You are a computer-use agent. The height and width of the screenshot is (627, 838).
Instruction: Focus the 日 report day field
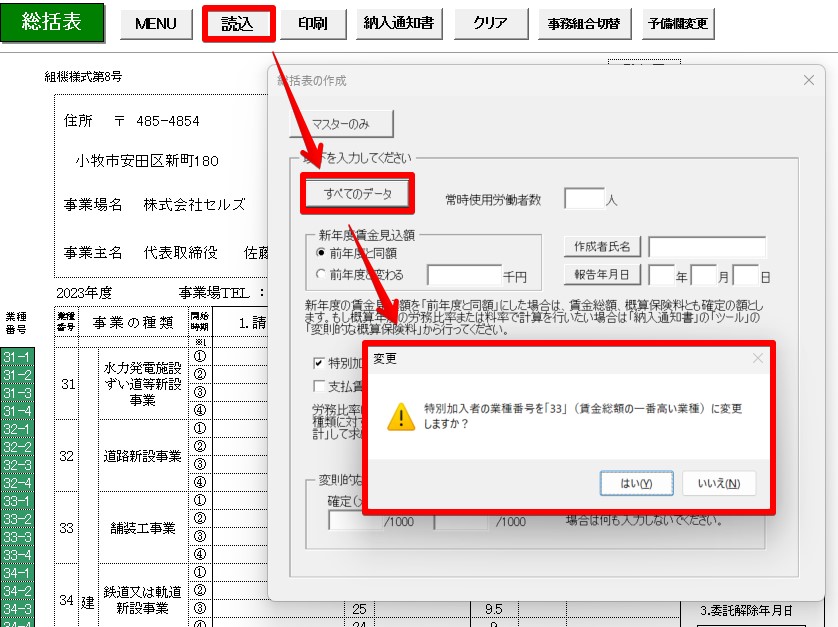coord(745,275)
